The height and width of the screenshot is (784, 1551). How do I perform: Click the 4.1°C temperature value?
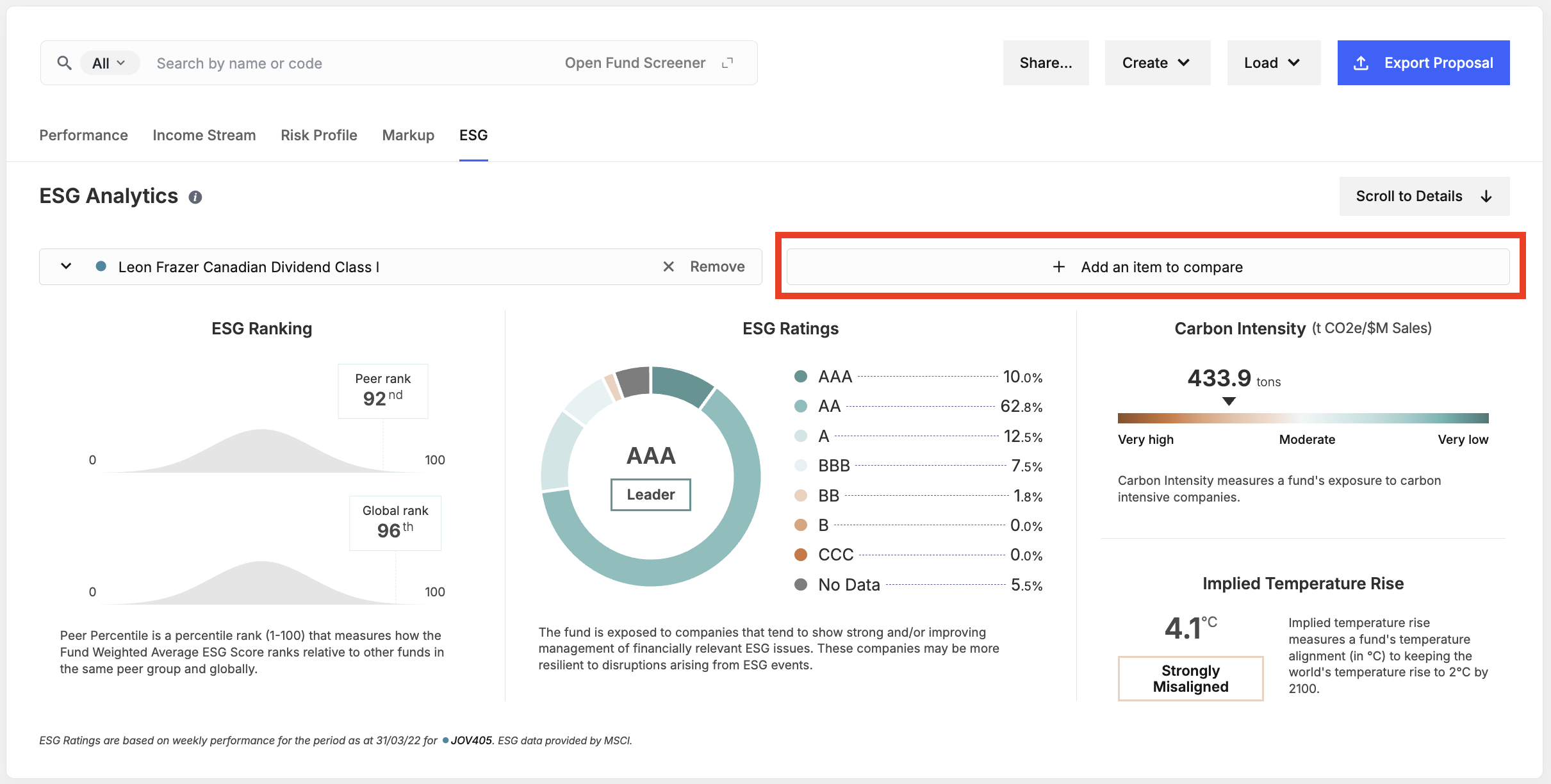1190,628
